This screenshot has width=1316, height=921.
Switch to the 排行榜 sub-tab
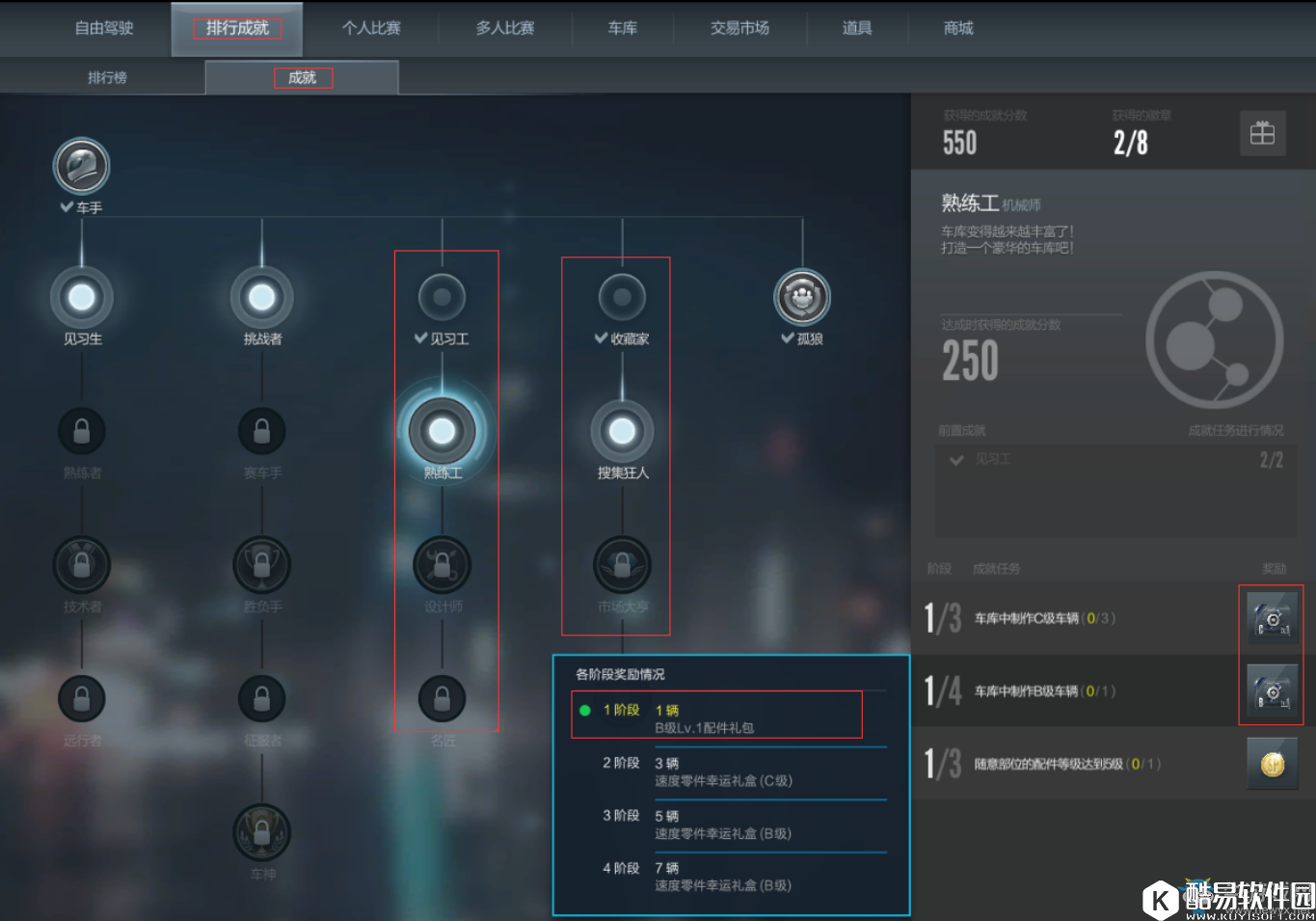(x=107, y=77)
